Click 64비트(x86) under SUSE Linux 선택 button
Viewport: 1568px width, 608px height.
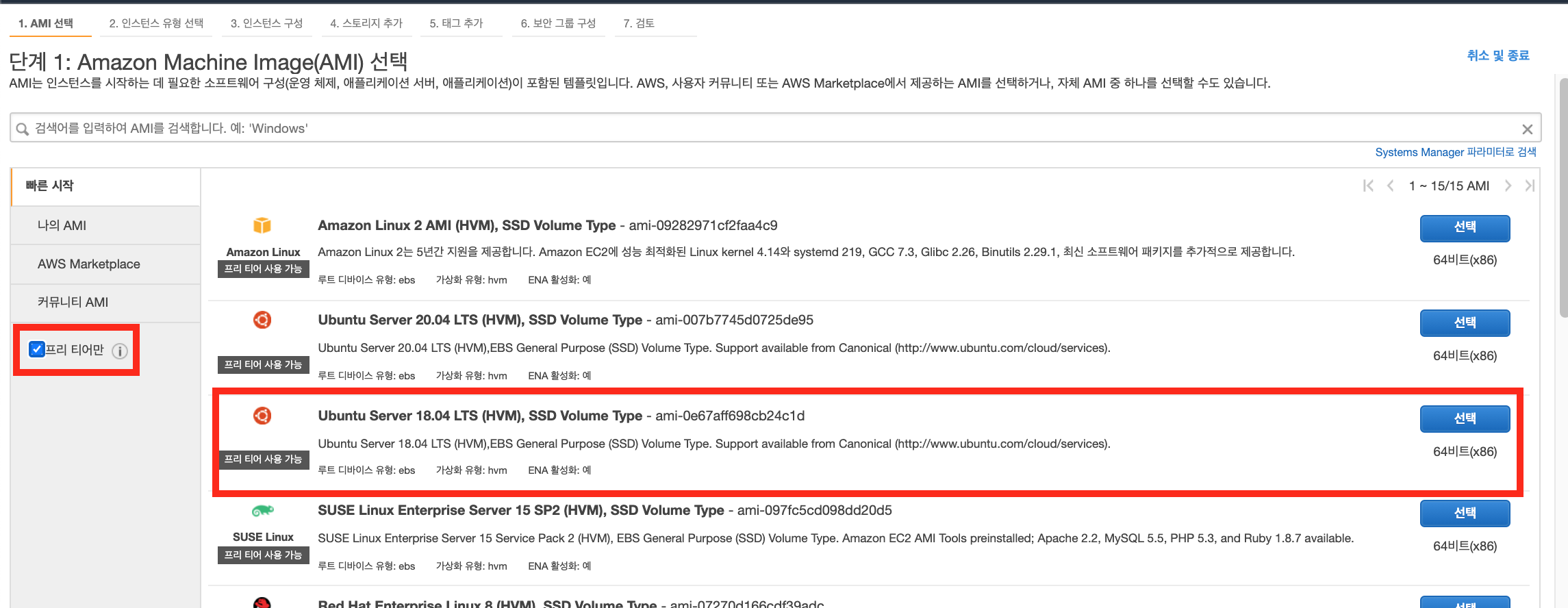pos(1465,546)
